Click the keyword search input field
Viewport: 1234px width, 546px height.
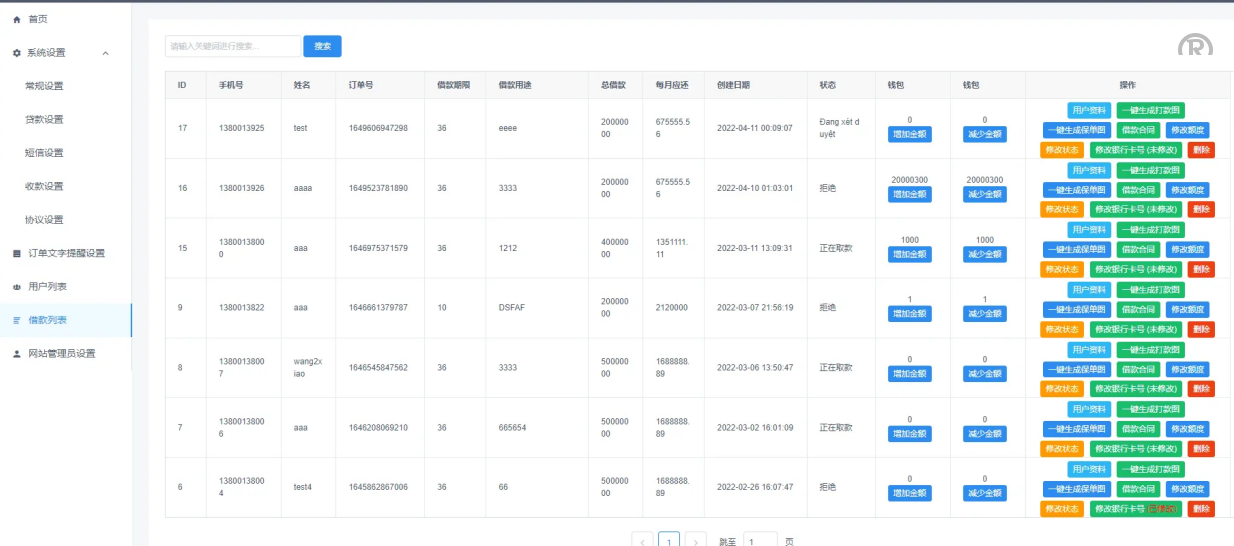(x=232, y=46)
